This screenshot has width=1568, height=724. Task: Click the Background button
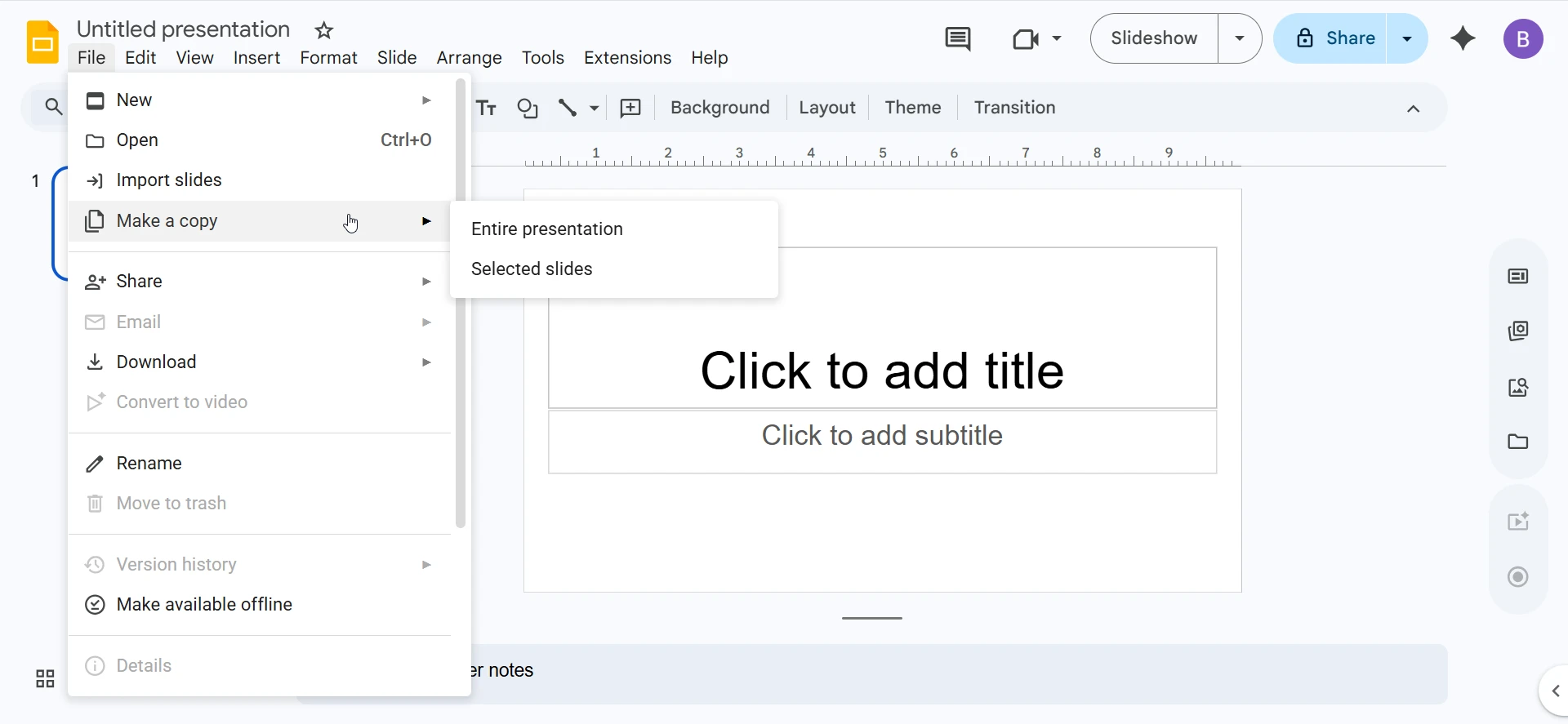(x=719, y=108)
